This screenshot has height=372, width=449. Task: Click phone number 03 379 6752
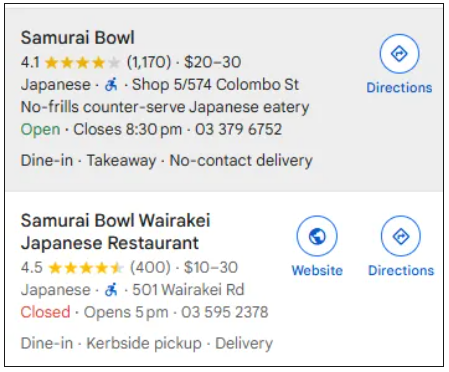(239, 129)
